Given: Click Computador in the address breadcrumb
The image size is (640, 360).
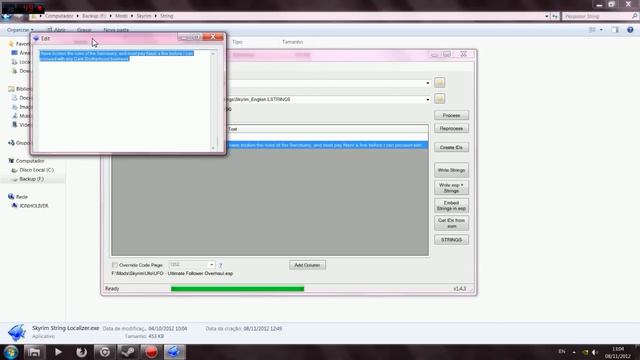Looking at the screenshot, I should pyautogui.click(x=59, y=16).
